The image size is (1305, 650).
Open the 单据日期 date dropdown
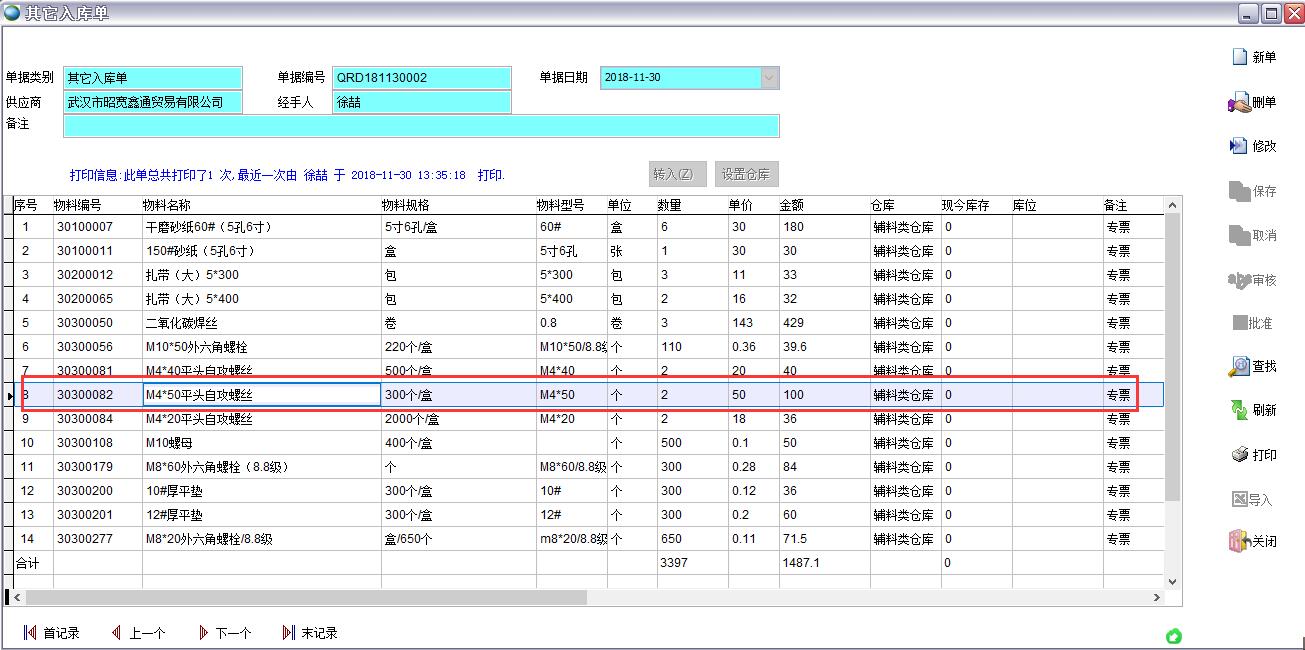769,78
